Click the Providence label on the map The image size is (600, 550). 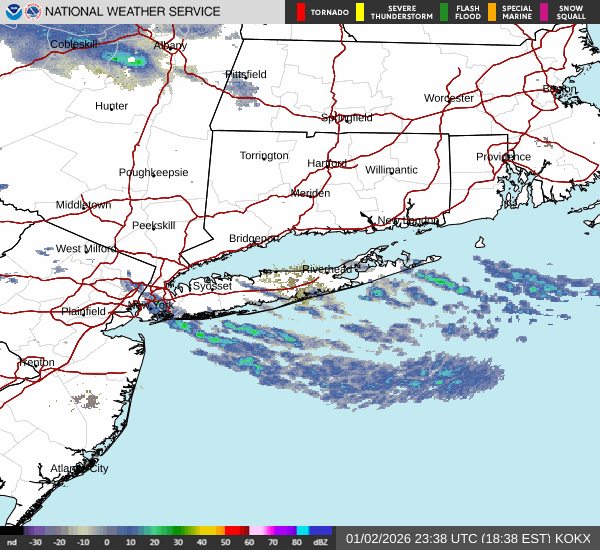click(x=503, y=157)
